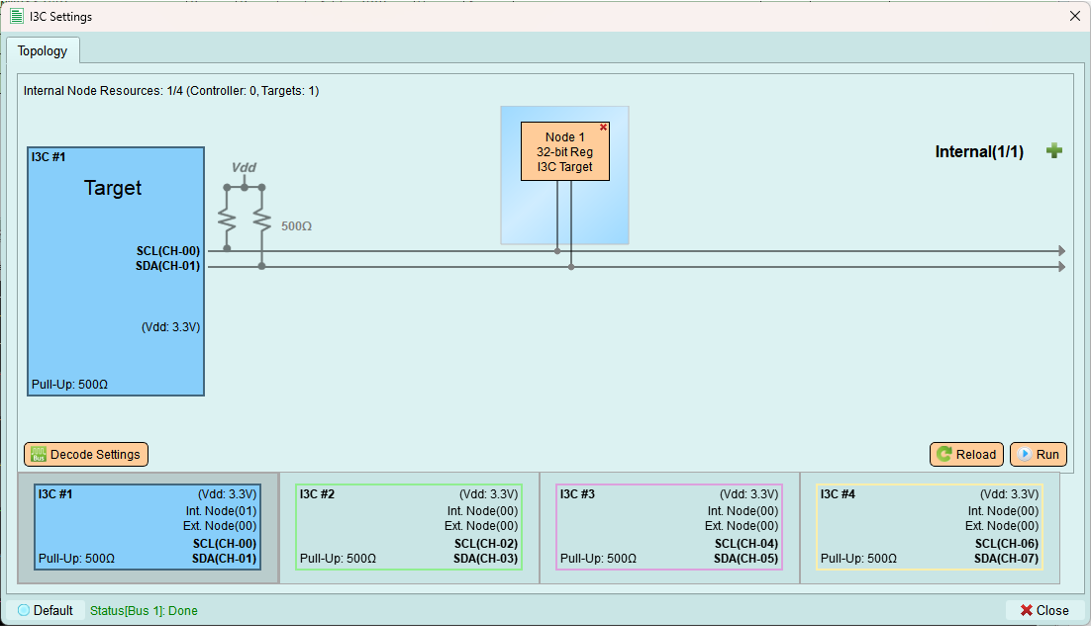
Task: Click the Reload button
Action: pos(966,454)
